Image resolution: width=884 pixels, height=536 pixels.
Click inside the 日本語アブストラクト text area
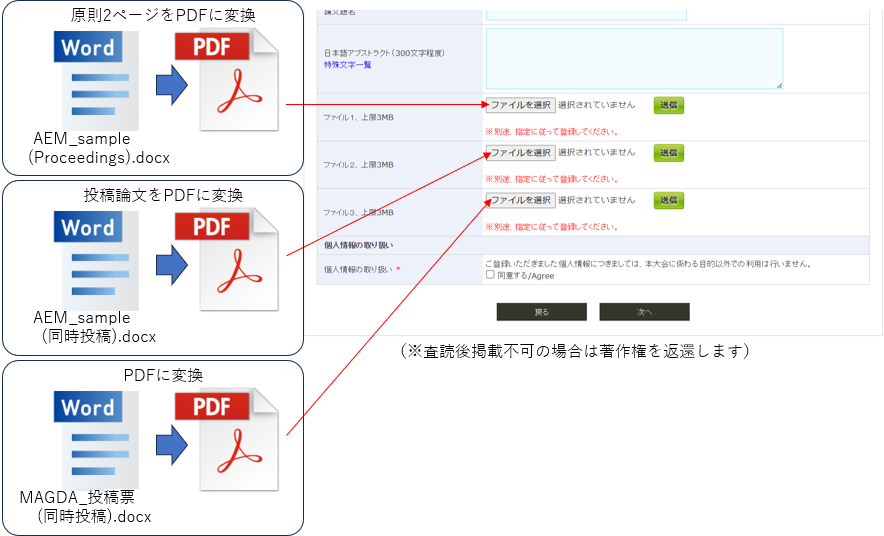(634, 58)
